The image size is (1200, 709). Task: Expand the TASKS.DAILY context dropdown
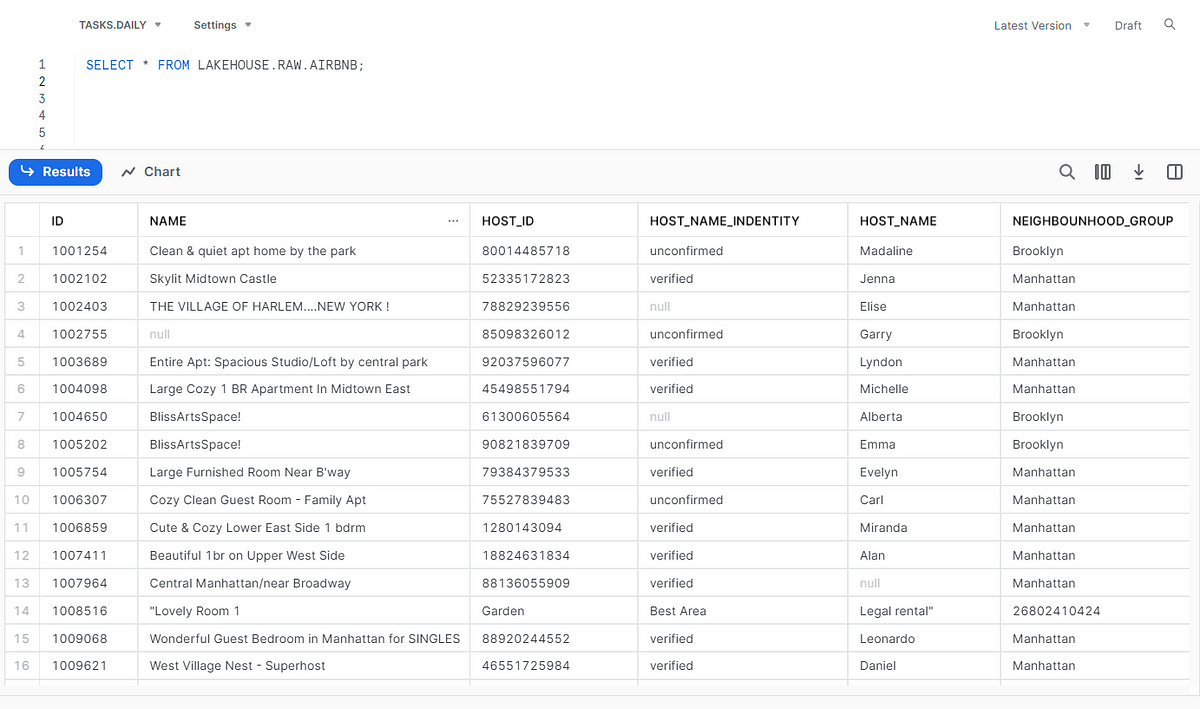pyautogui.click(x=120, y=25)
